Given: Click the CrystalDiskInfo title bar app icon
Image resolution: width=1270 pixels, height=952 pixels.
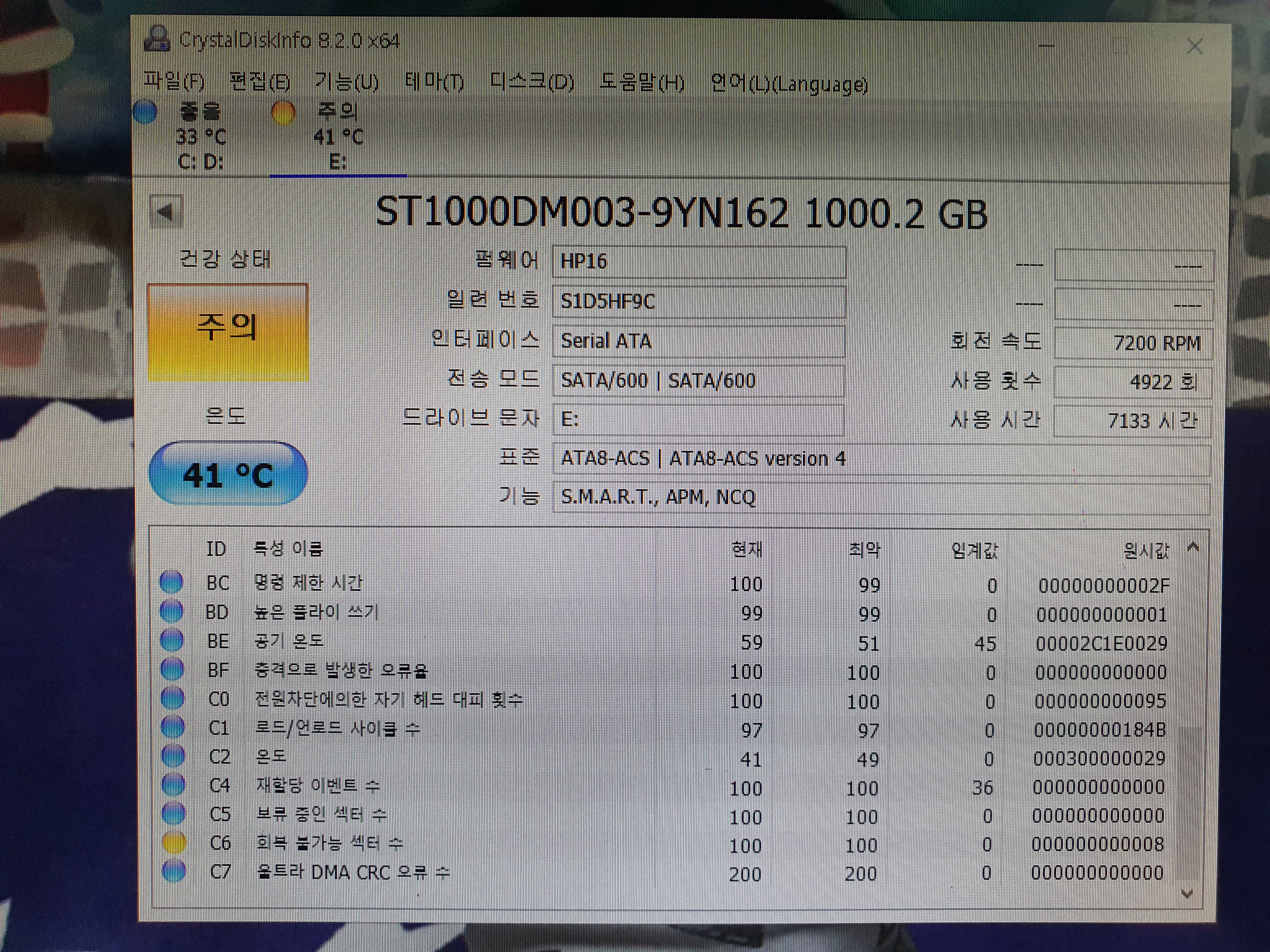Looking at the screenshot, I should pyautogui.click(x=157, y=39).
